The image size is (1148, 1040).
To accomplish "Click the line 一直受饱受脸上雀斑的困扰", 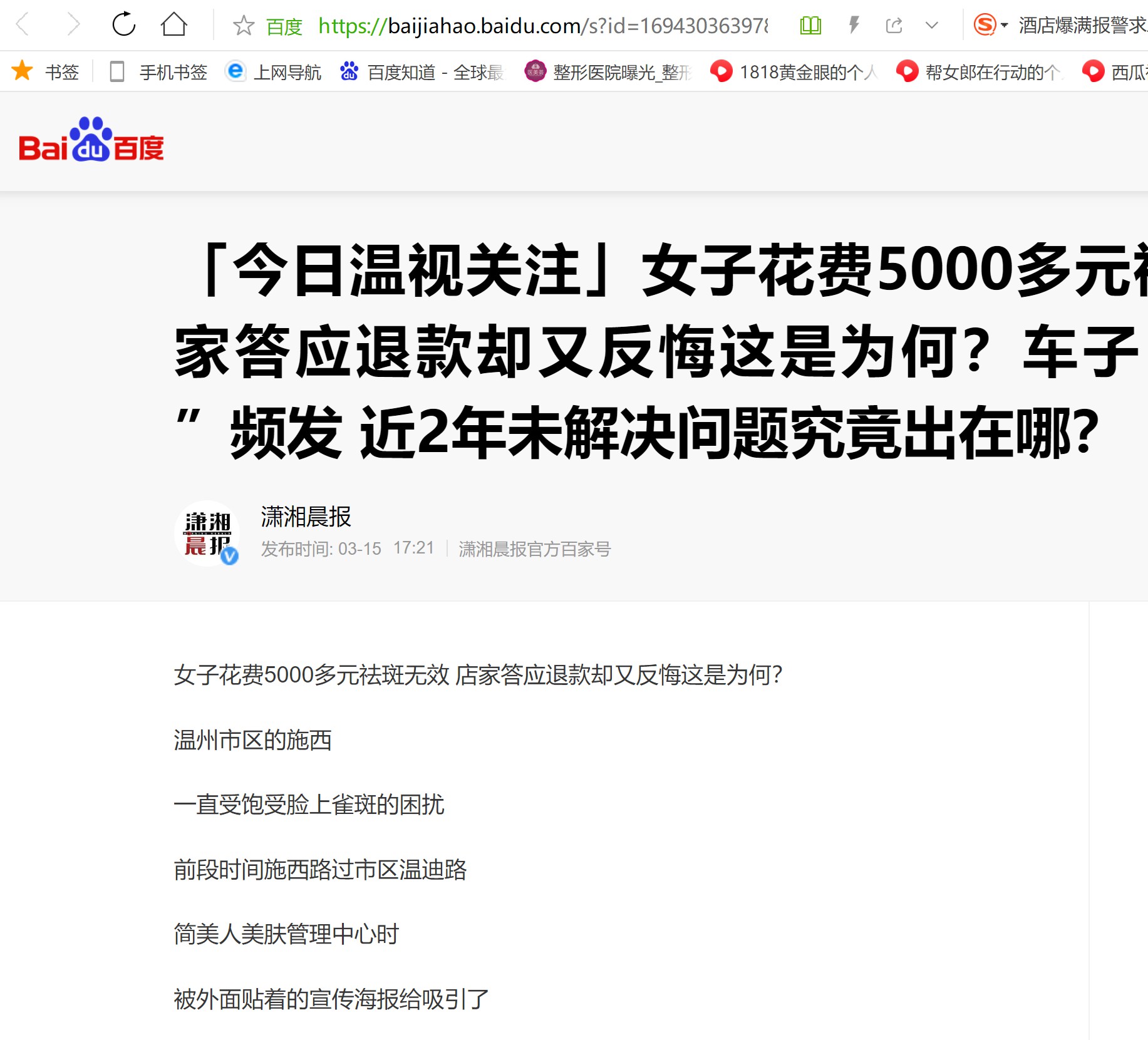I will click(309, 805).
